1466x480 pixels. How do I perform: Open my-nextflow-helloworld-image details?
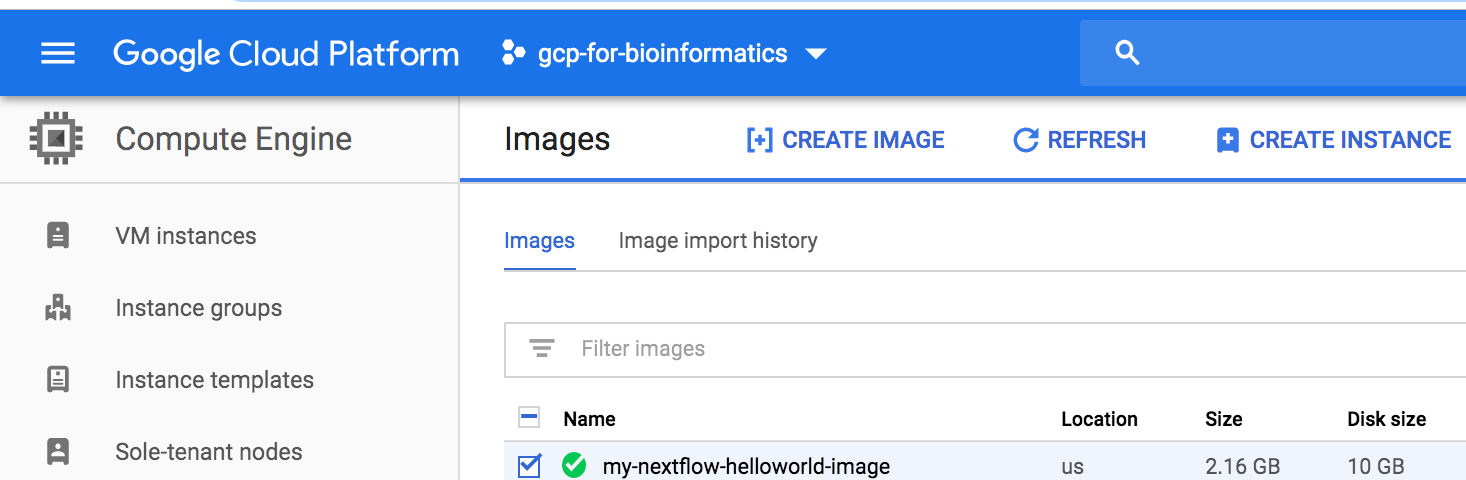tap(746, 466)
